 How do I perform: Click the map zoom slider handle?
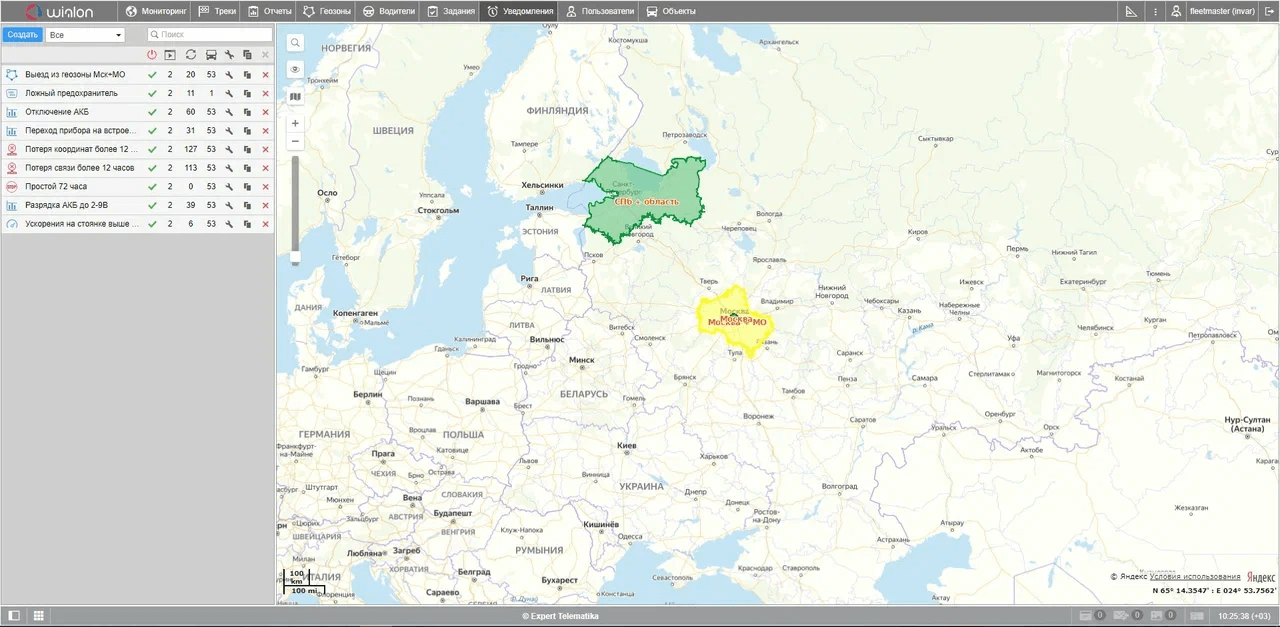(295, 259)
